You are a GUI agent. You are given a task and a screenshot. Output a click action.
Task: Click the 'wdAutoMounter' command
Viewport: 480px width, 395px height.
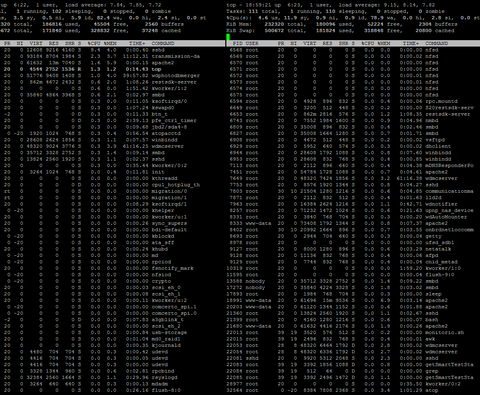pyautogui.click(x=446, y=217)
